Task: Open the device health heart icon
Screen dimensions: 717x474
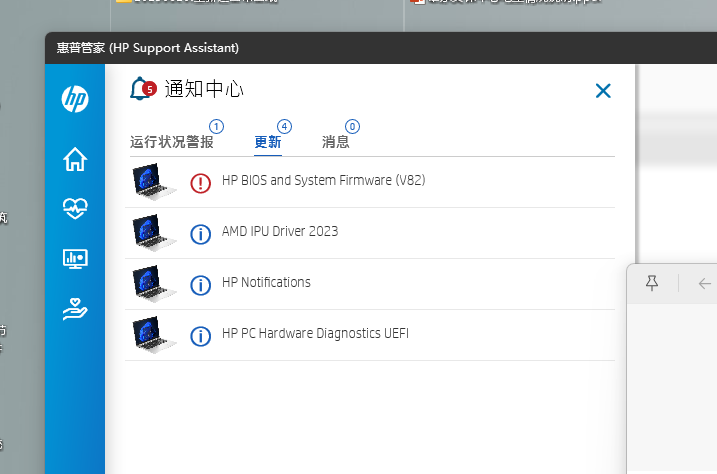Action: coord(75,208)
